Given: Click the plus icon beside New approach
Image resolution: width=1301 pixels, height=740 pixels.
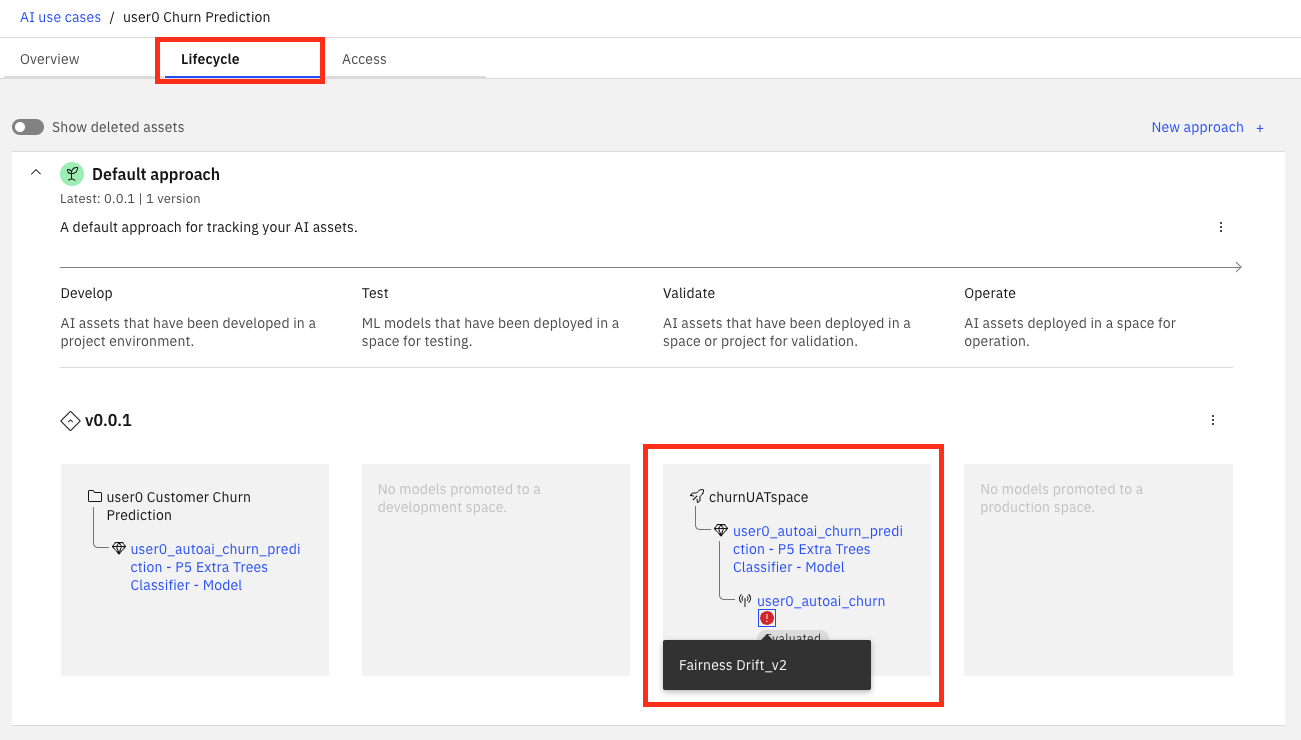Looking at the screenshot, I should pos(1260,128).
